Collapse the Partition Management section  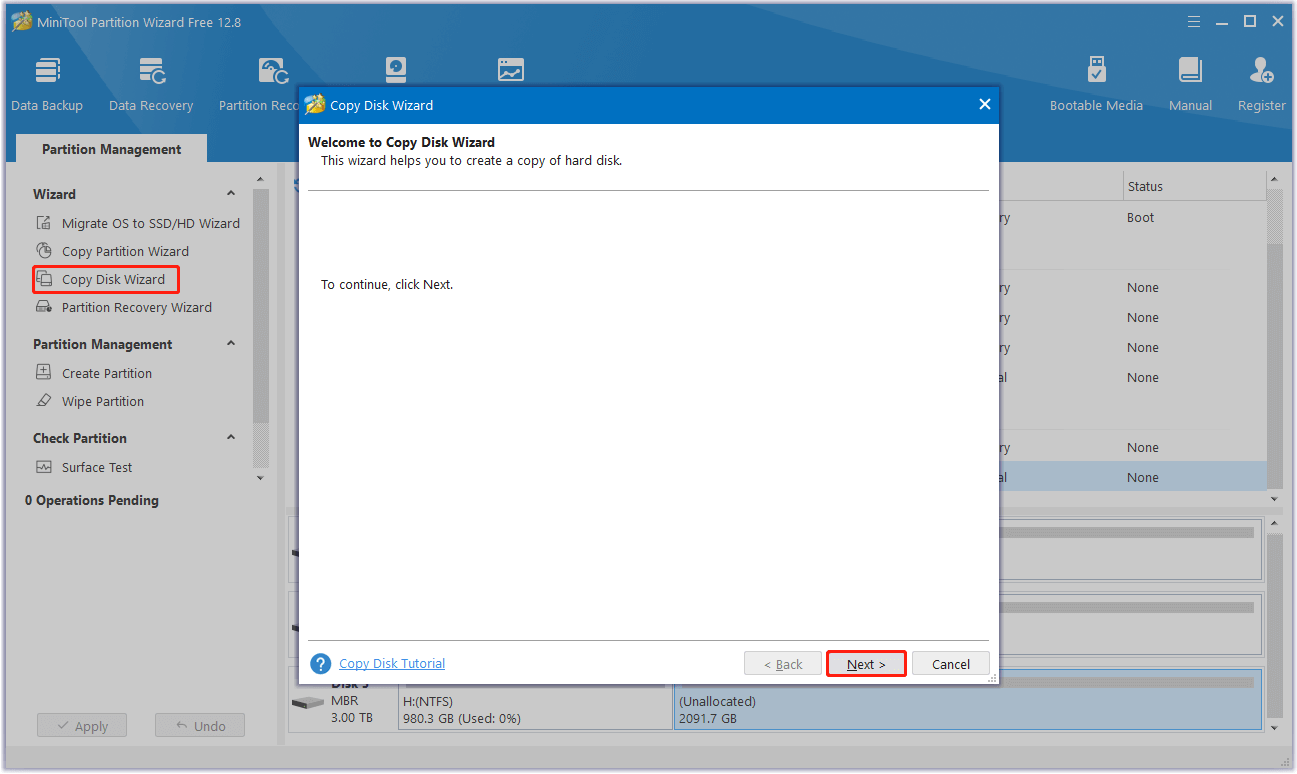pos(231,344)
